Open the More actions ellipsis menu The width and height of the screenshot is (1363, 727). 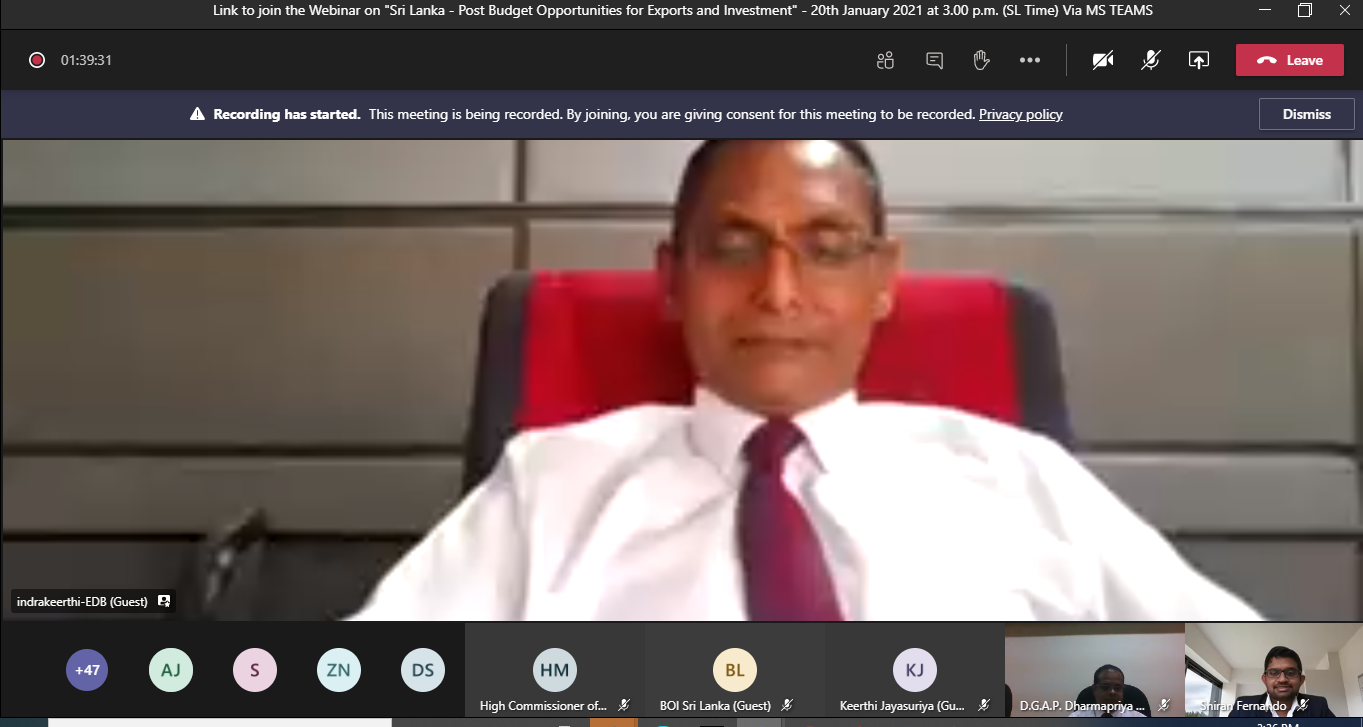click(x=1029, y=60)
